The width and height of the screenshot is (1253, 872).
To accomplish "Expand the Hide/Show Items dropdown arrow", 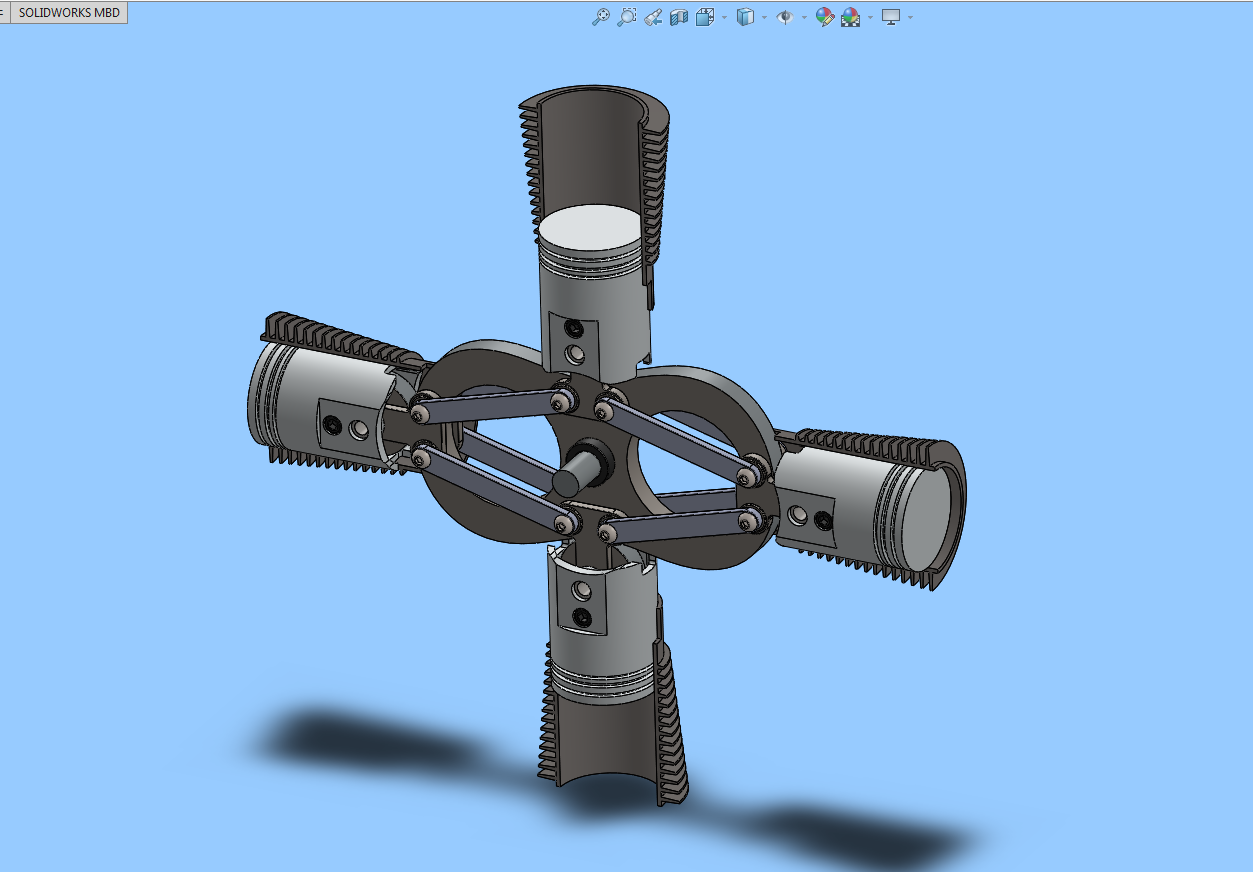I will point(804,18).
